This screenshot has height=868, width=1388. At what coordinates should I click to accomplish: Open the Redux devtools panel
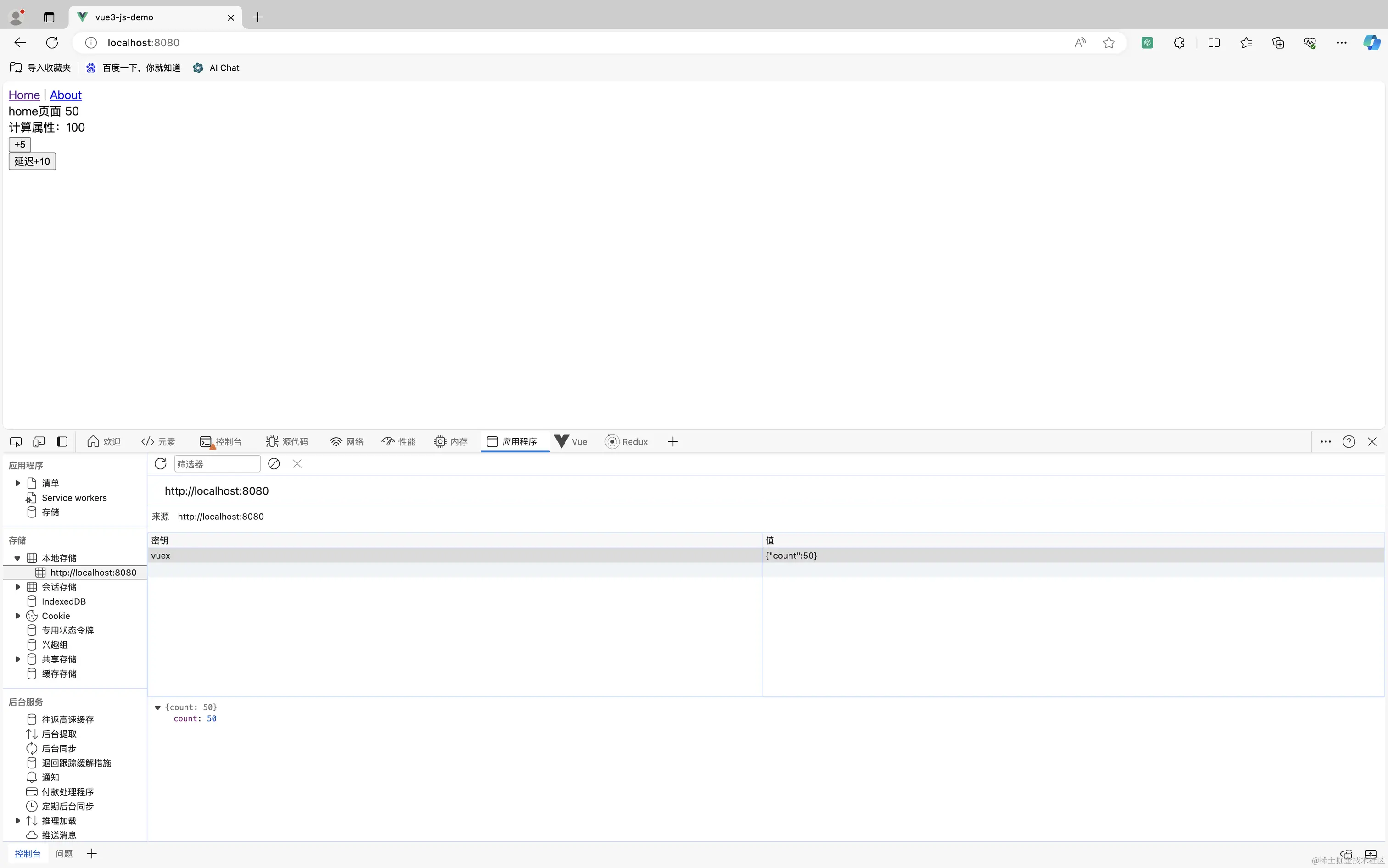(x=626, y=441)
